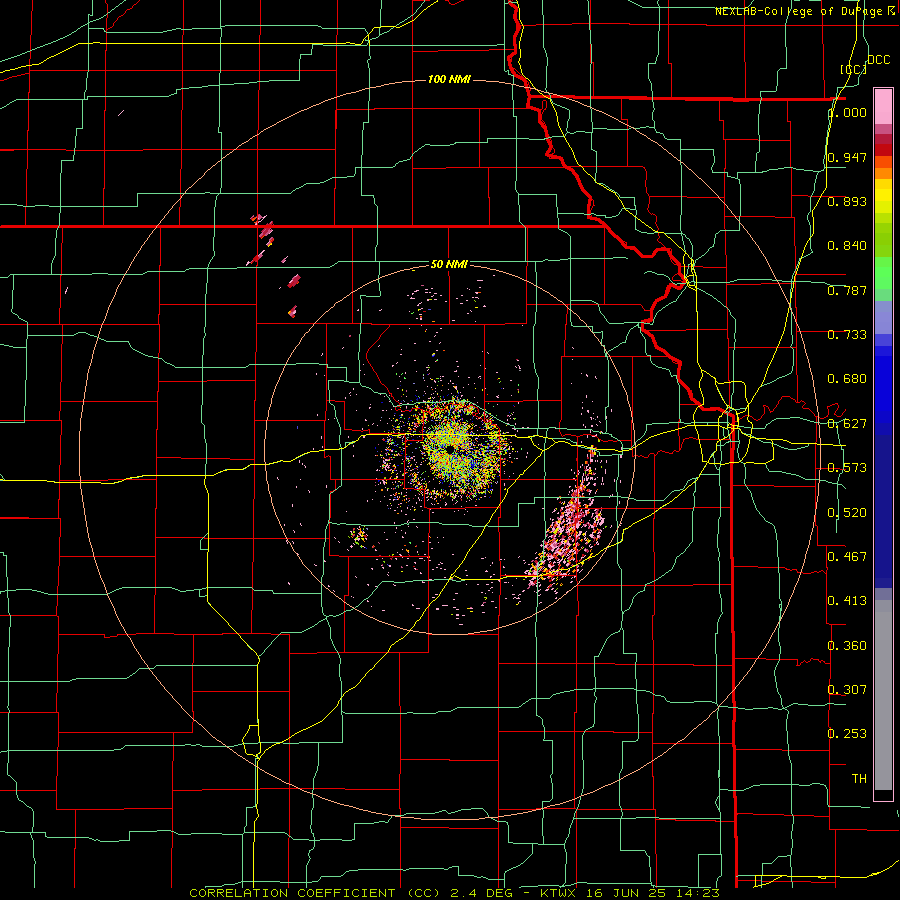Click the 0.573 color scale value
The height and width of the screenshot is (900, 900).
click(x=847, y=468)
